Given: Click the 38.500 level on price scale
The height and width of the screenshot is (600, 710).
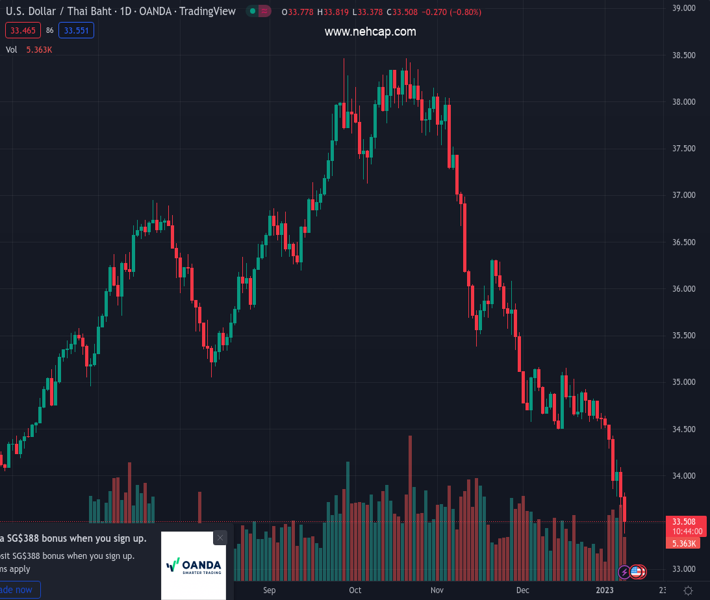Looking at the screenshot, I should coord(684,55).
